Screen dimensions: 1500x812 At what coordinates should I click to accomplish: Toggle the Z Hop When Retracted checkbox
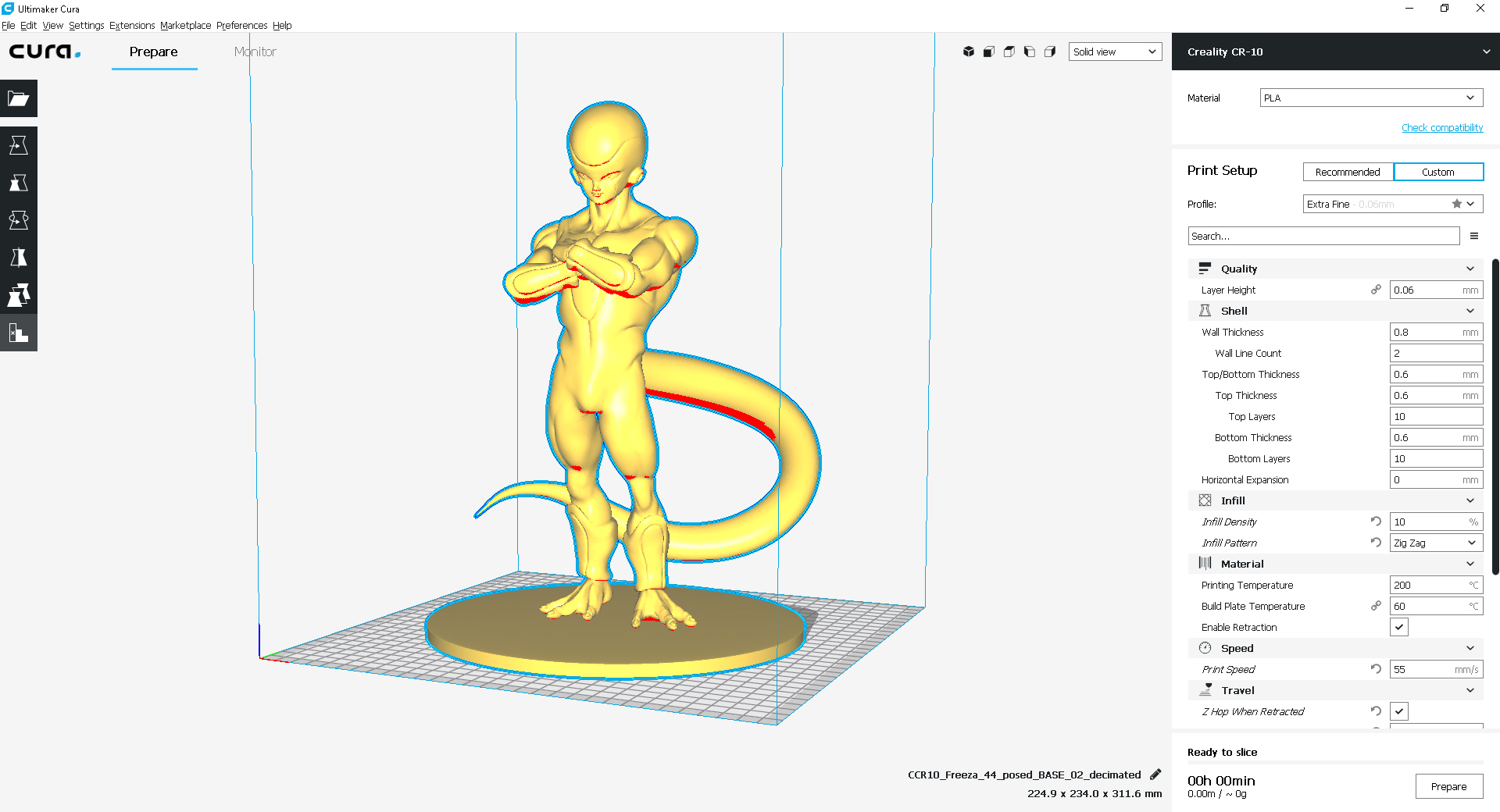(1399, 711)
